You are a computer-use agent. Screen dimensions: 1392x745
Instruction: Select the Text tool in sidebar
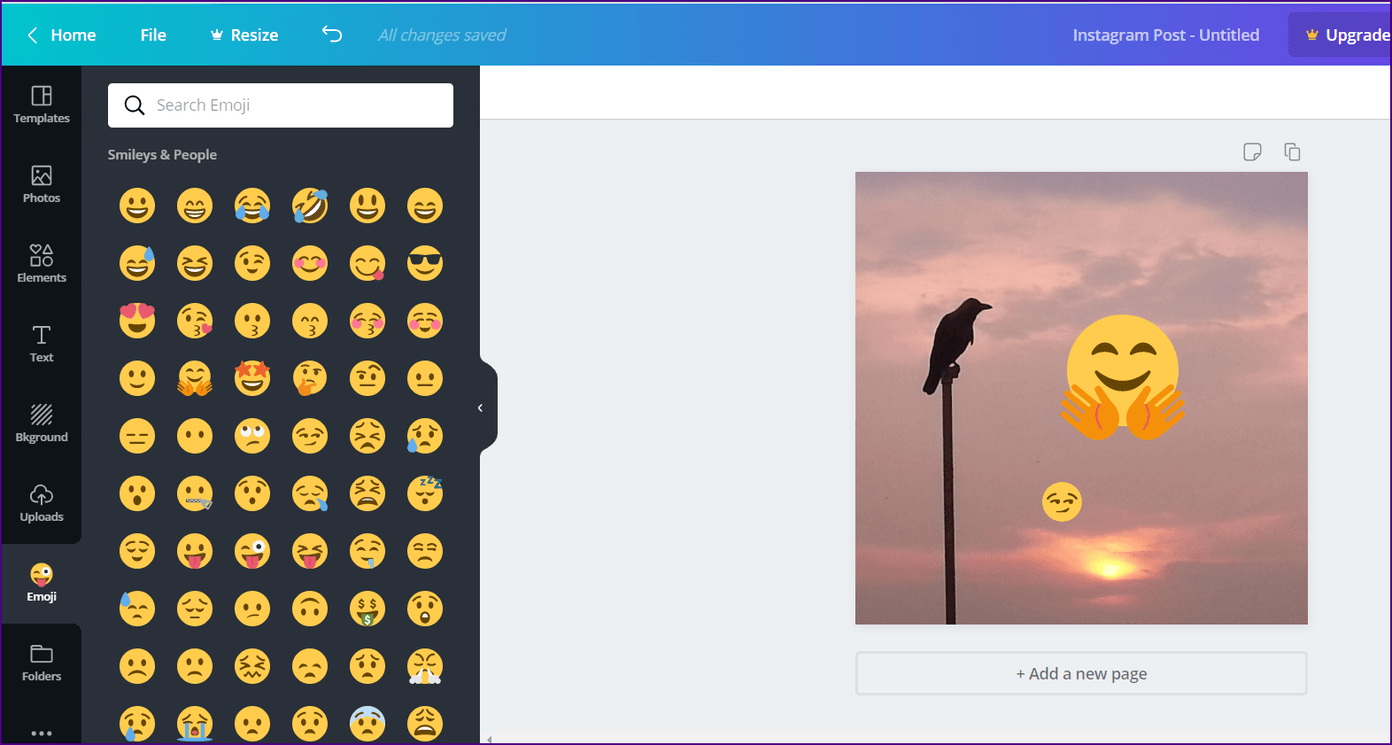click(41, 344)
